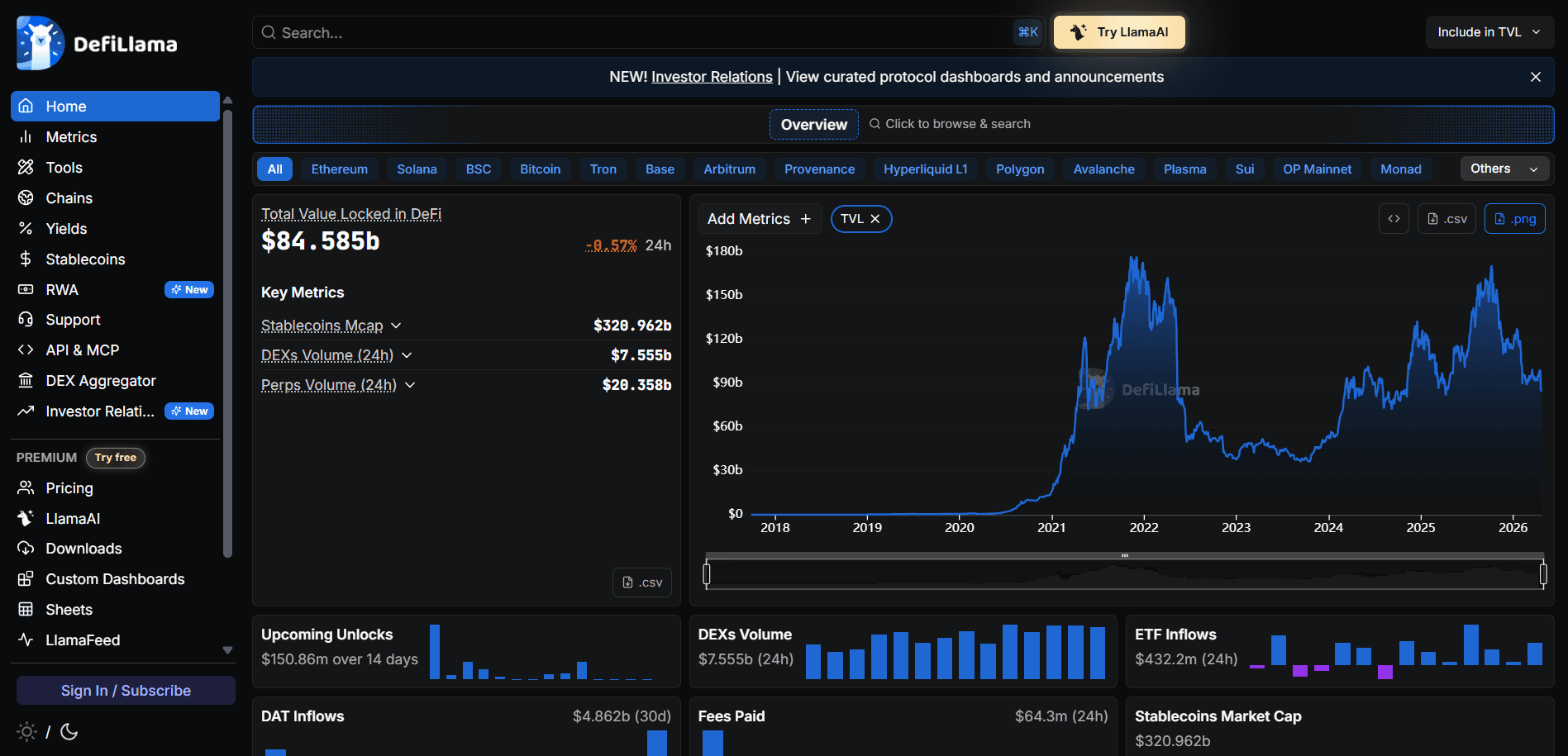The width and height of the screenshot is (1568, 756).
Task: Open the Others chains dropdown
Action: click(1504, 169)
